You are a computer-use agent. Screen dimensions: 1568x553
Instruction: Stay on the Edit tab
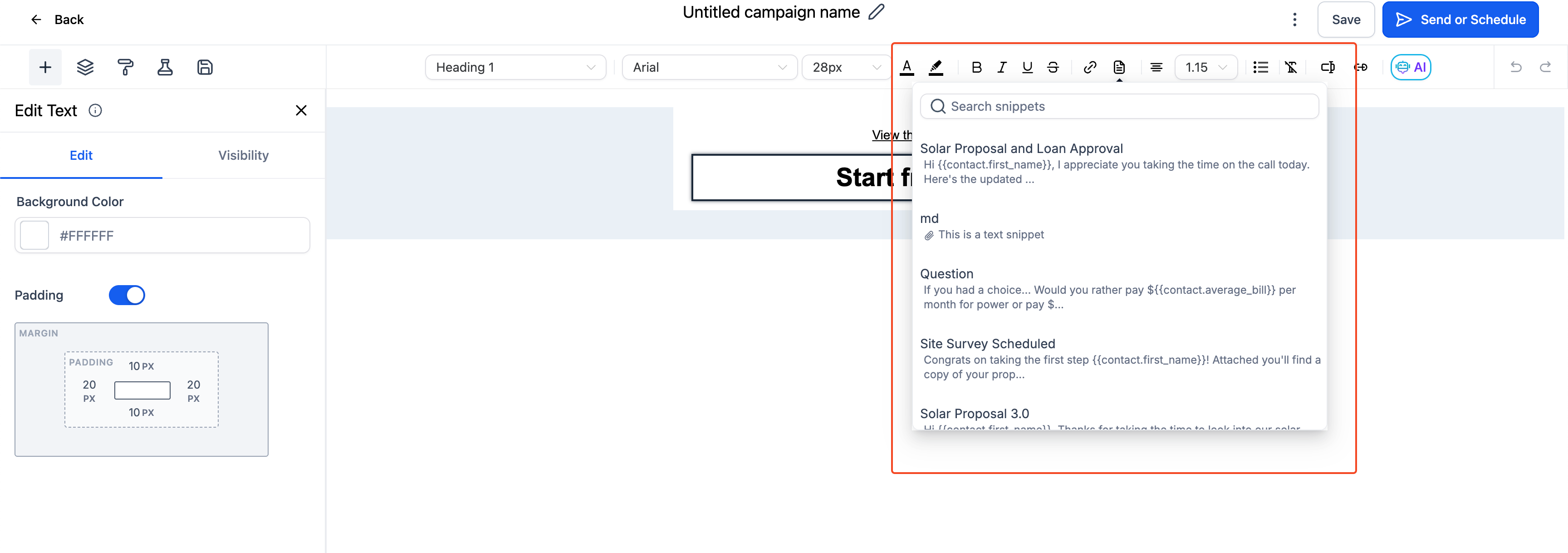coord(81,155)
